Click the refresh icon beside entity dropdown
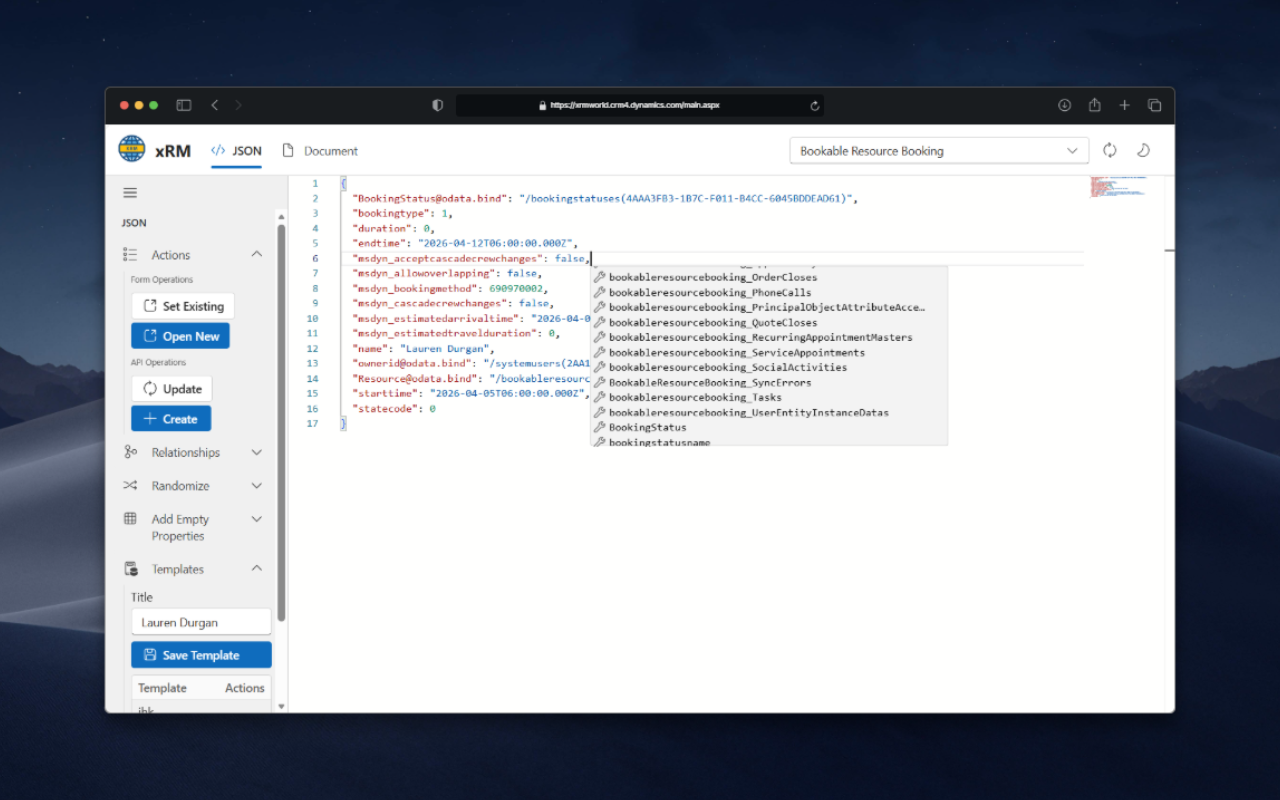 click(1110, 150)
